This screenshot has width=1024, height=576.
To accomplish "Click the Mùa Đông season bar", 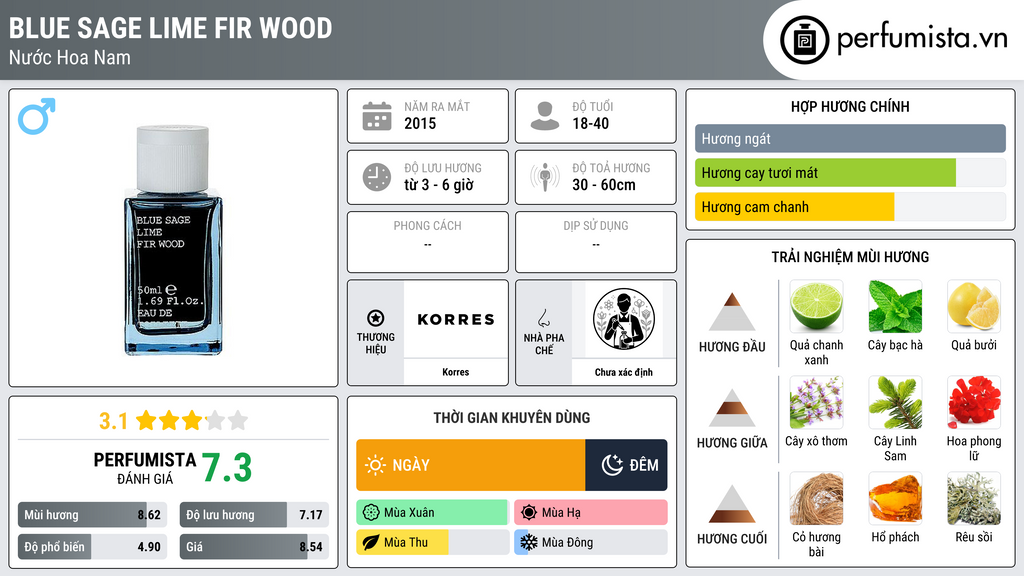I will tap(591, 542).
